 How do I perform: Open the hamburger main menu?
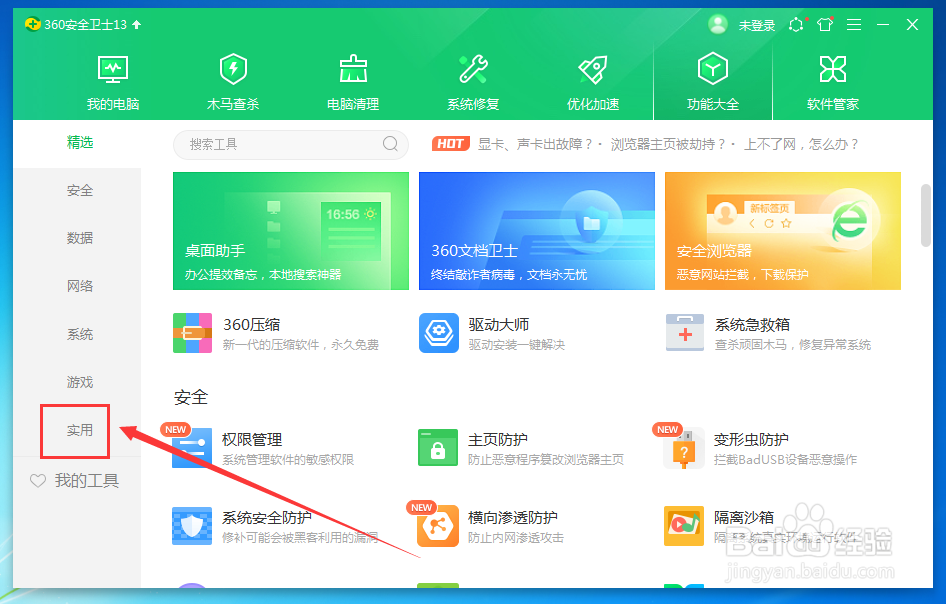click(853, 25)
